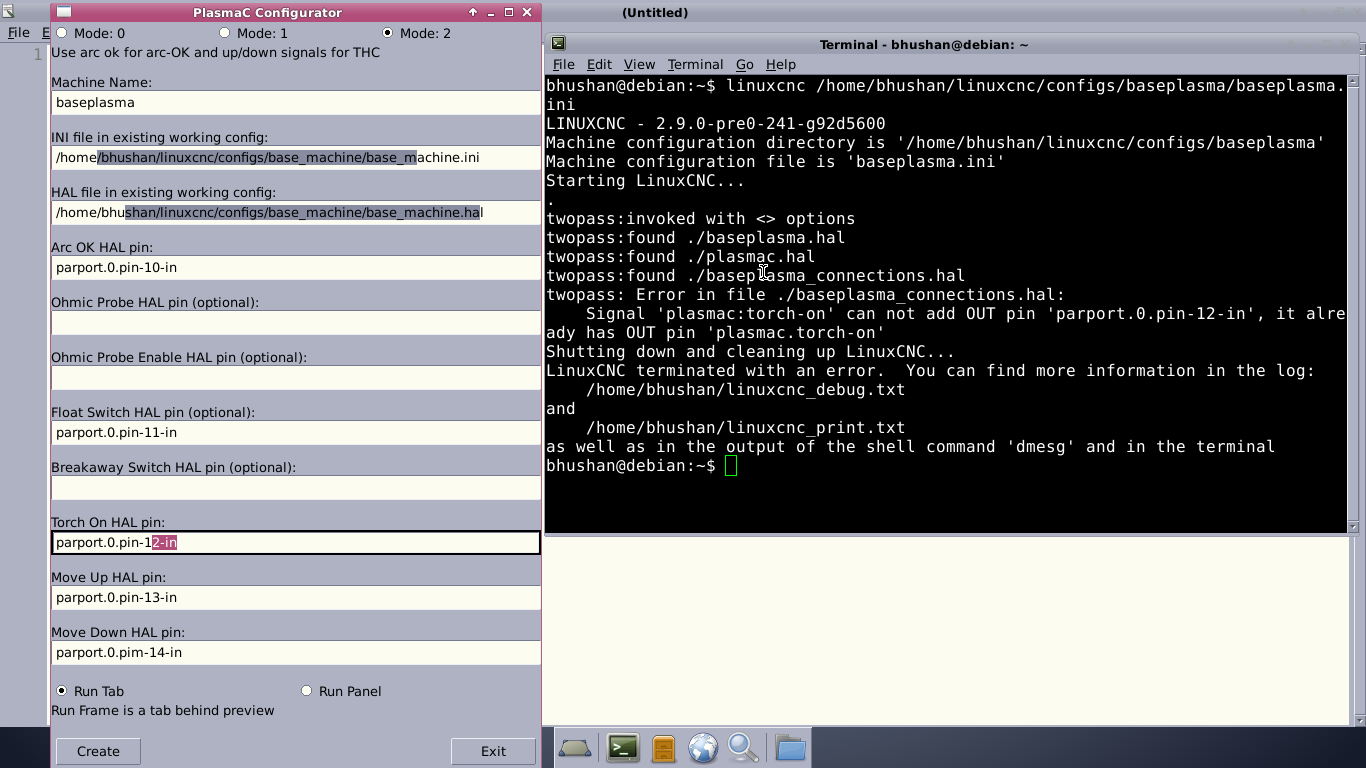Click the 'Torch On HAL pin:' label
The image size is (1366, 768).
[108, 522]
